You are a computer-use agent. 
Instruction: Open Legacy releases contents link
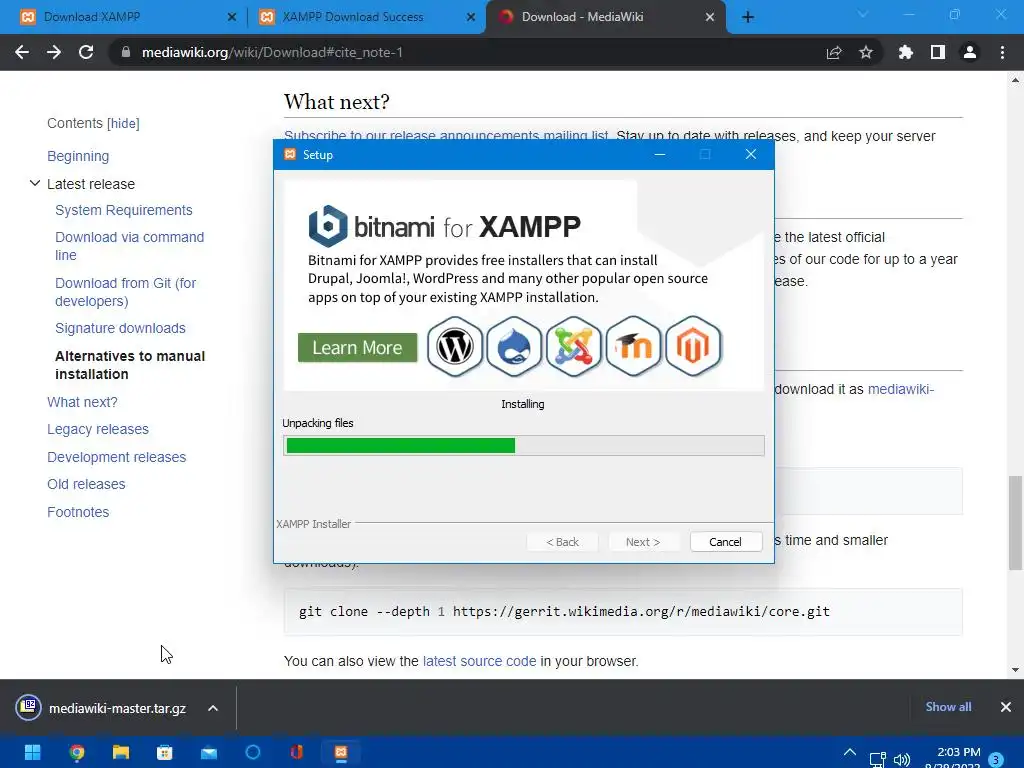(98, 429)
